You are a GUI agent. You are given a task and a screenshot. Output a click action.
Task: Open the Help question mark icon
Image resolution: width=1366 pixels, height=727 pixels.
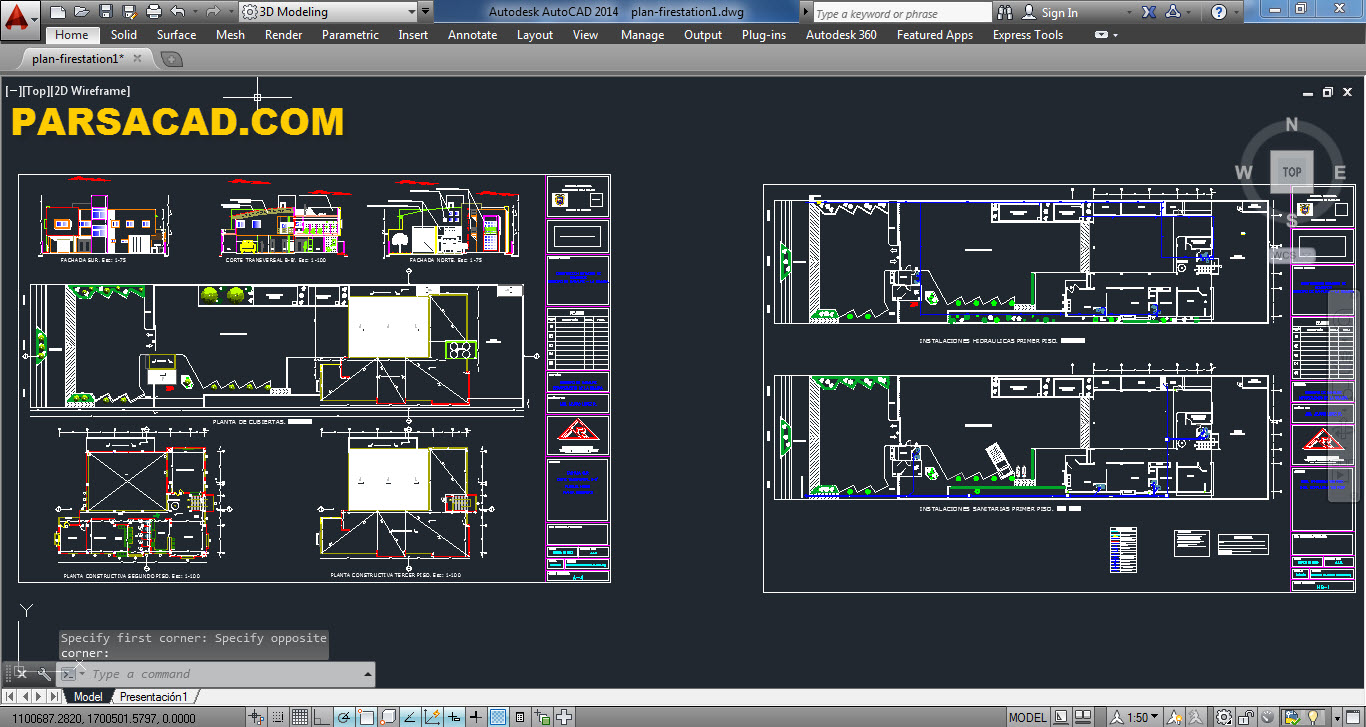(x=1219, y=13)
